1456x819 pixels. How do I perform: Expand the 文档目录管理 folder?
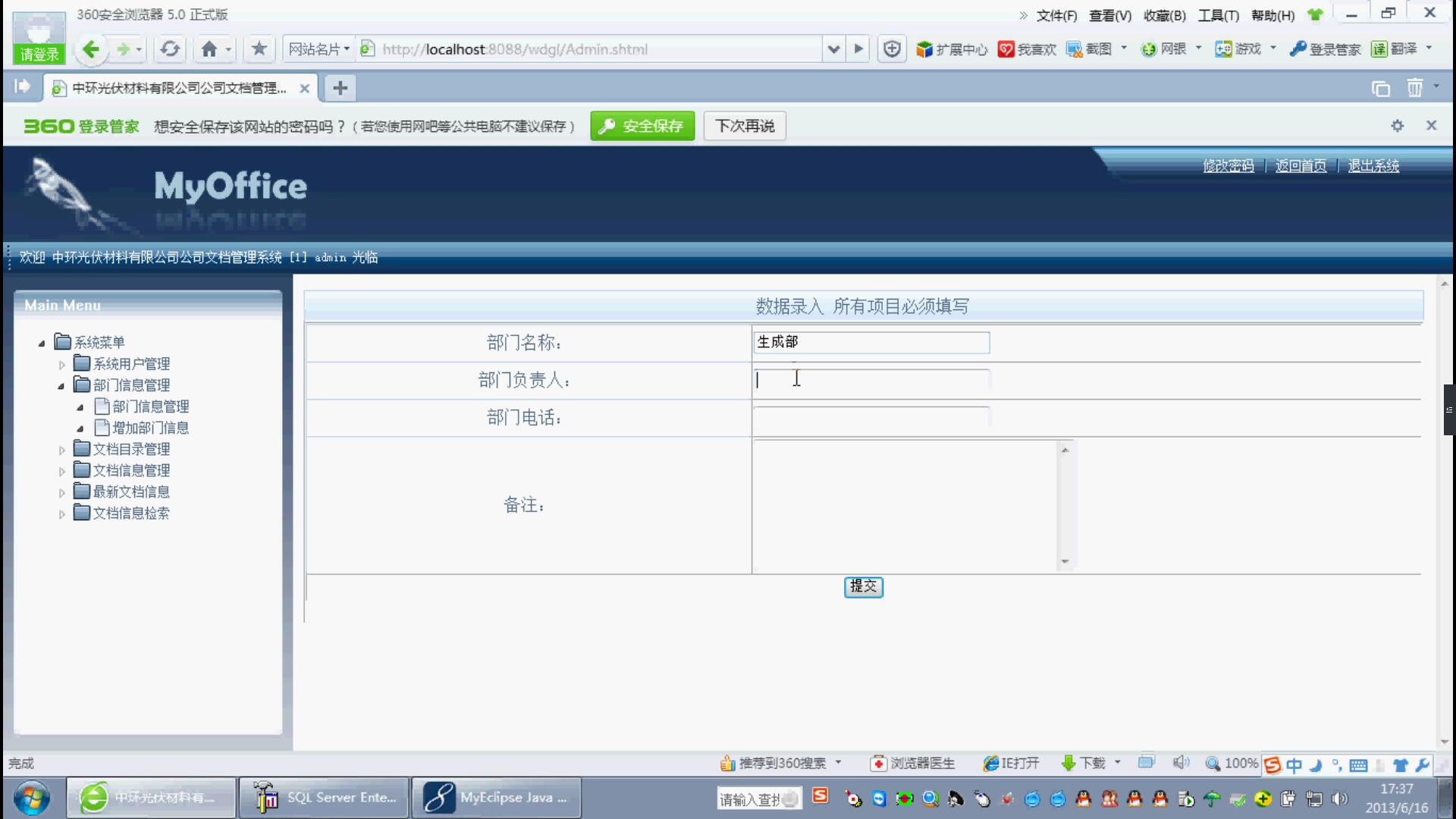point(62,450)
